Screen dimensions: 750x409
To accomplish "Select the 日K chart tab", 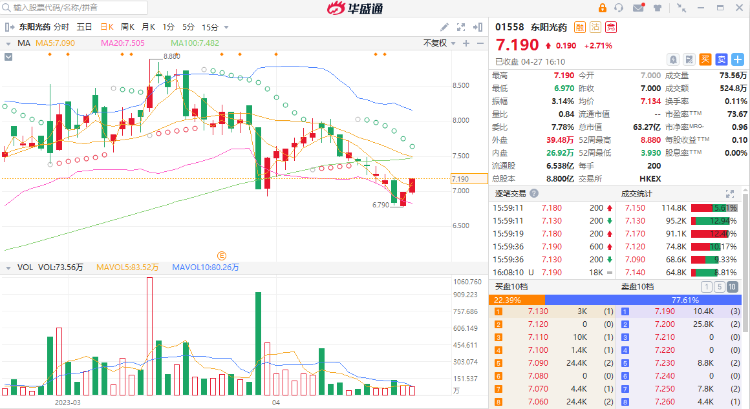I will point(107,27).
